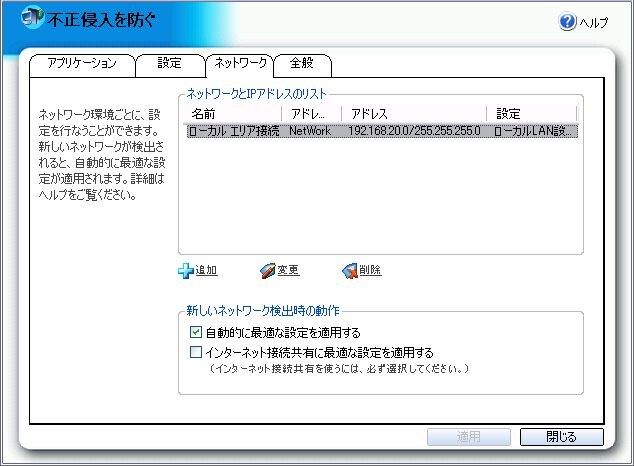Click the pencil edit icon
The width and height of the screenshot is (634, 466).
(267, 270)
